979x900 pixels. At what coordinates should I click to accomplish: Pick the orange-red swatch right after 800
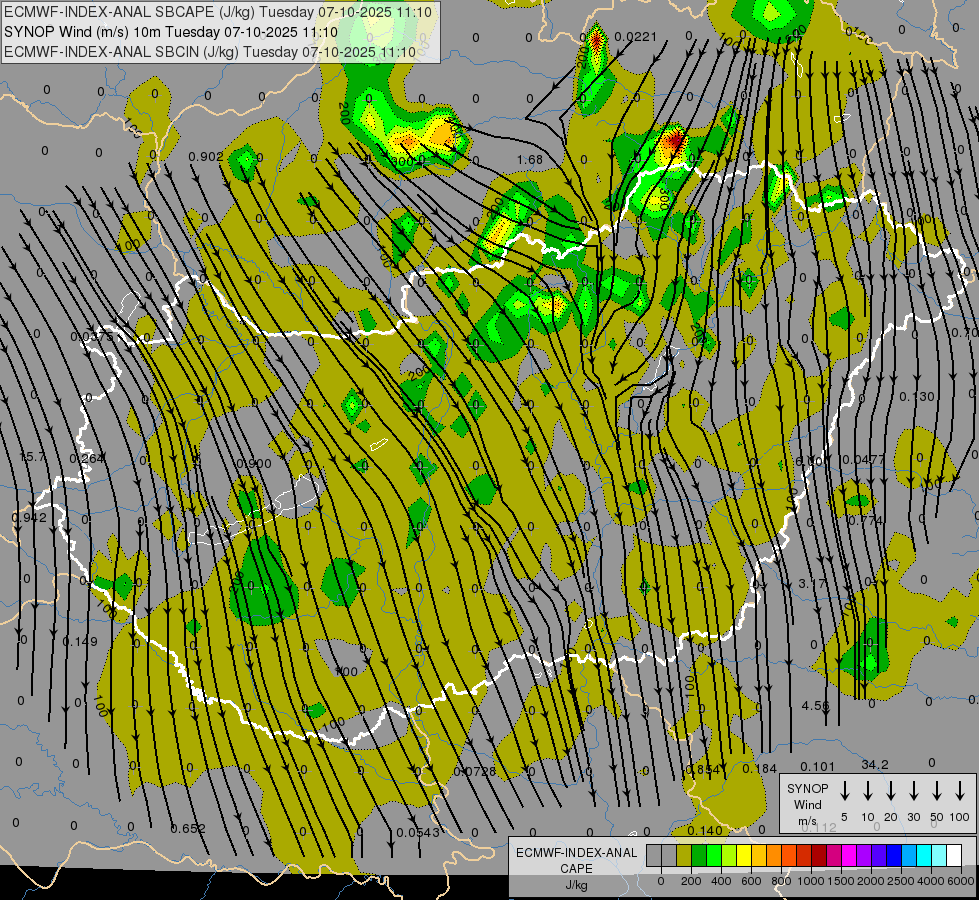coord(789,855)
